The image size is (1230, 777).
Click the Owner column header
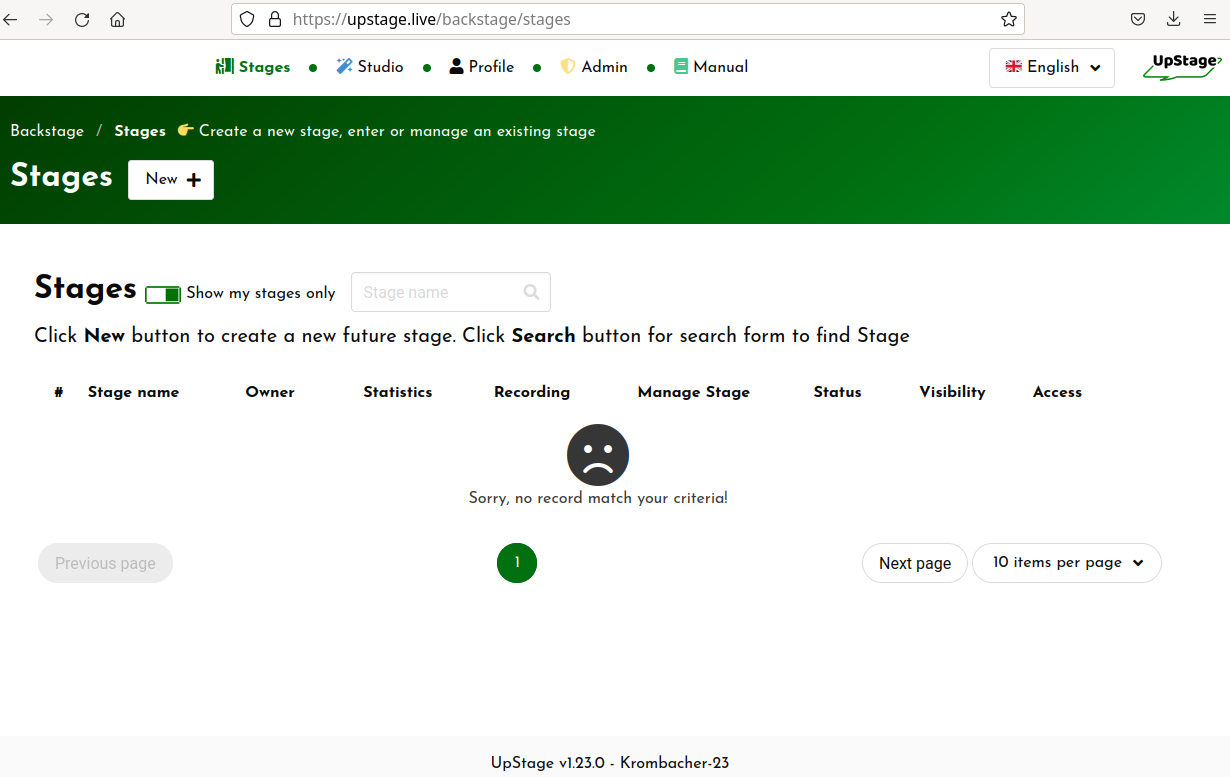[270, 392]
